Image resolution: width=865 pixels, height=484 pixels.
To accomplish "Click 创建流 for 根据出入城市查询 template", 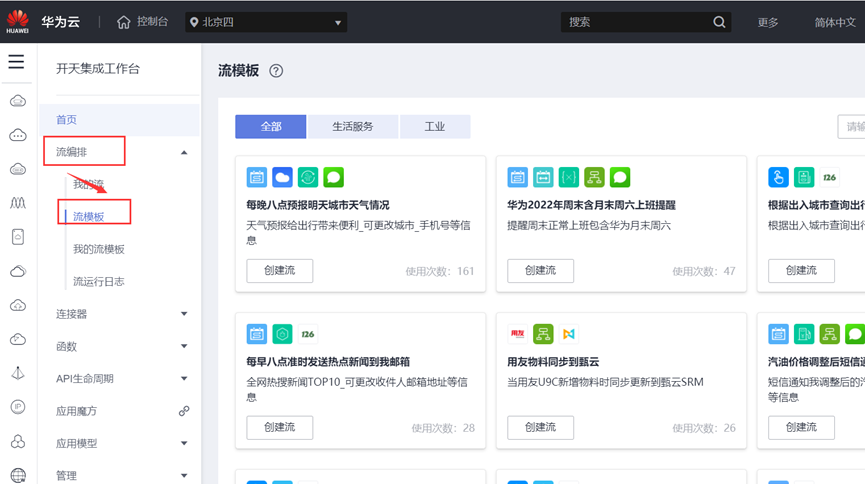I will tap(801, 270).
